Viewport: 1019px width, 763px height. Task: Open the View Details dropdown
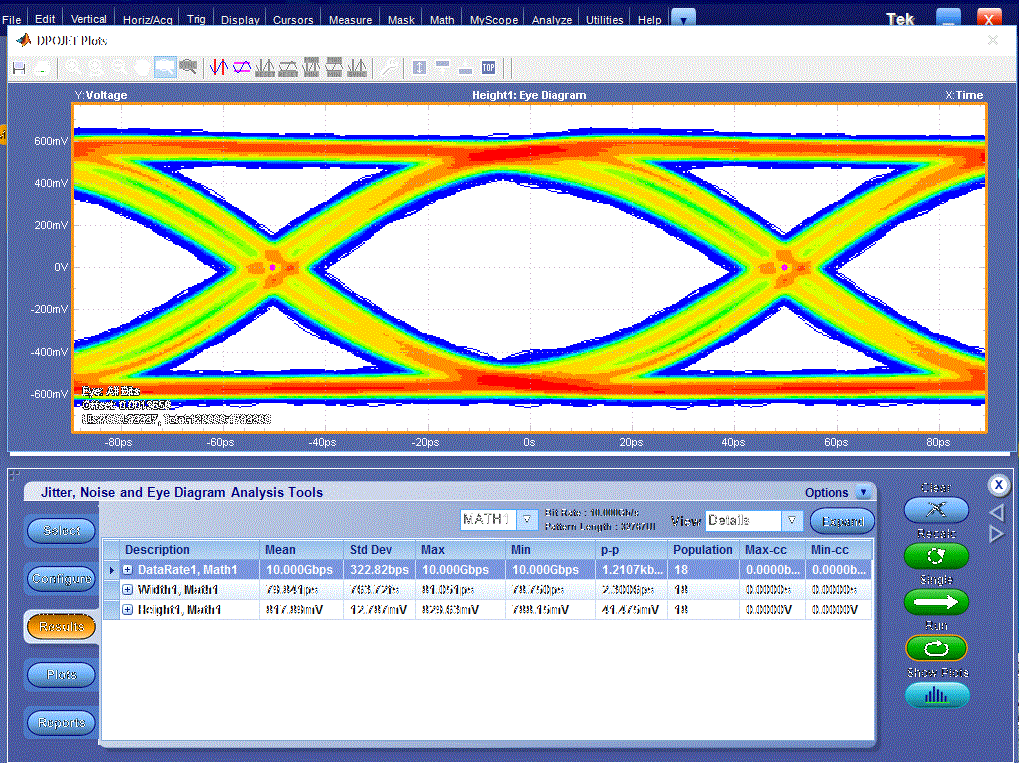tap(792, 521)
